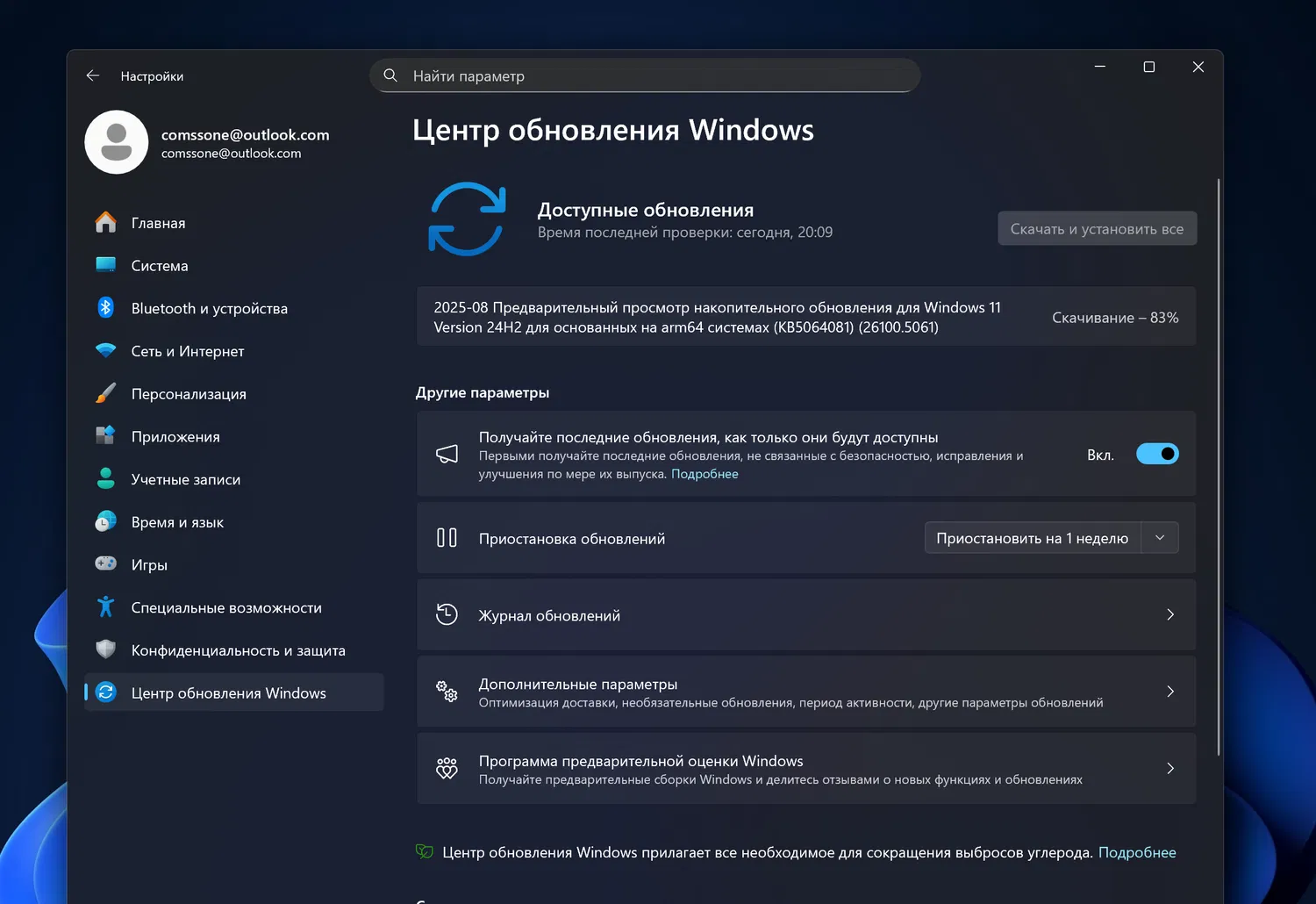Click the Специальные возможности sidebar label

[x=226, y=607]
